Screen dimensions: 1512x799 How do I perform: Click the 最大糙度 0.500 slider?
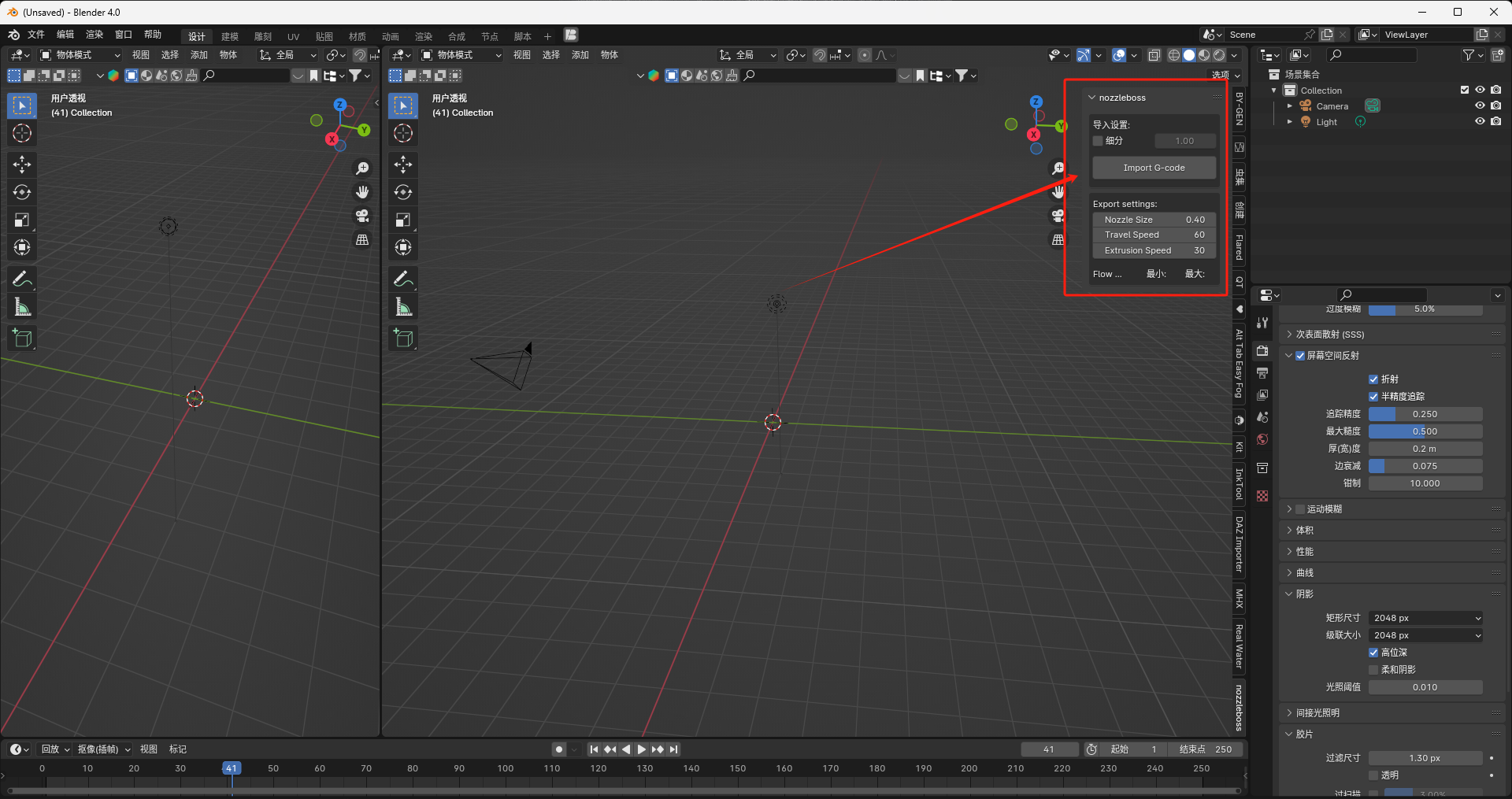(x=1425, y=431)
